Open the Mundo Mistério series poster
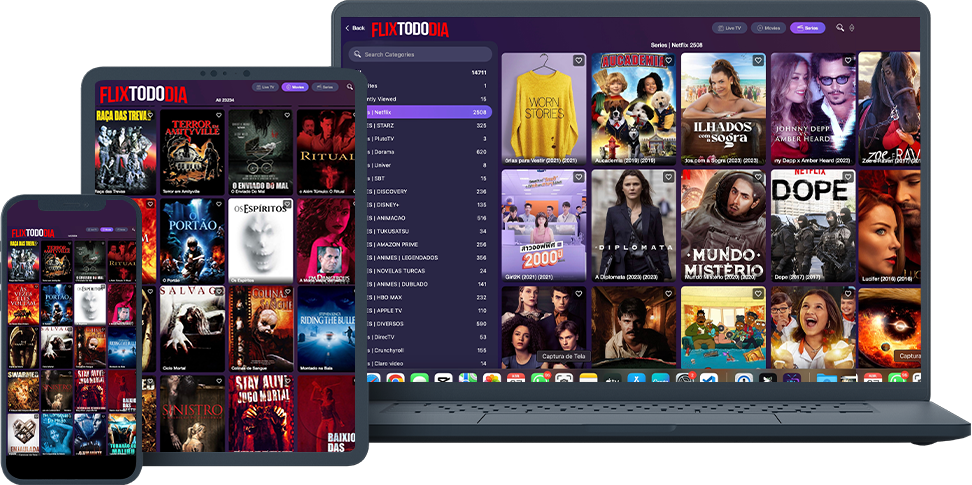Image resolution: width=972 pixels, height=485 pixels. [x=723, y=225]
